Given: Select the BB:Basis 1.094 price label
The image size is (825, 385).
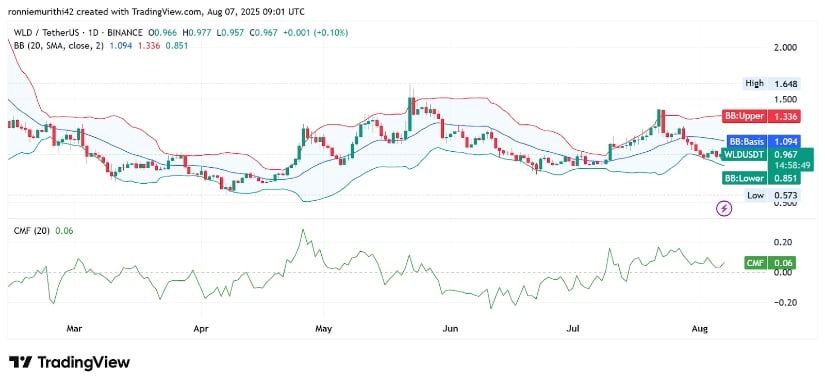Looking at the screenshot, I should coord(764,141).
